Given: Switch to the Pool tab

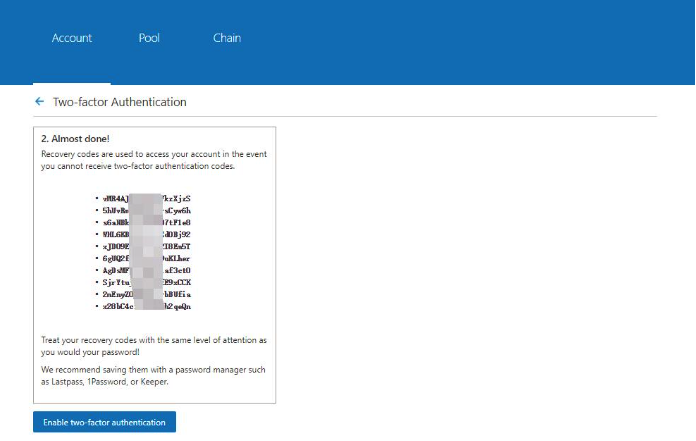Looking at the screenshot, I should [x=149, y=38].
